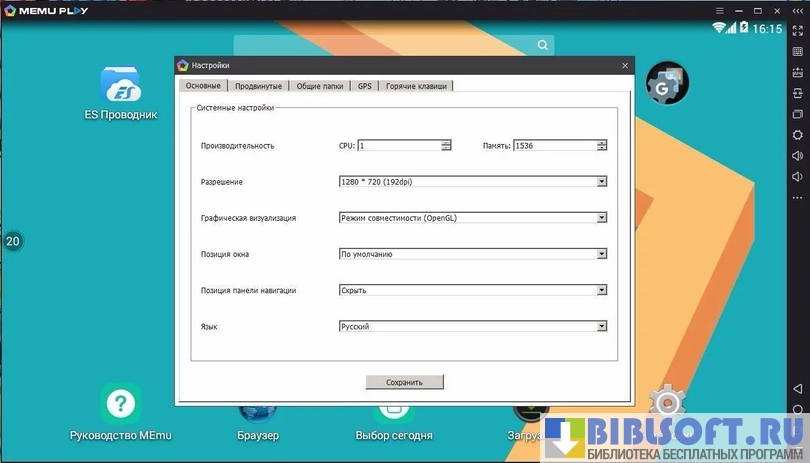Select the GPS tab
Viewport: 810px width, 463px height.
pyautogui.click(x=364, y=86)
